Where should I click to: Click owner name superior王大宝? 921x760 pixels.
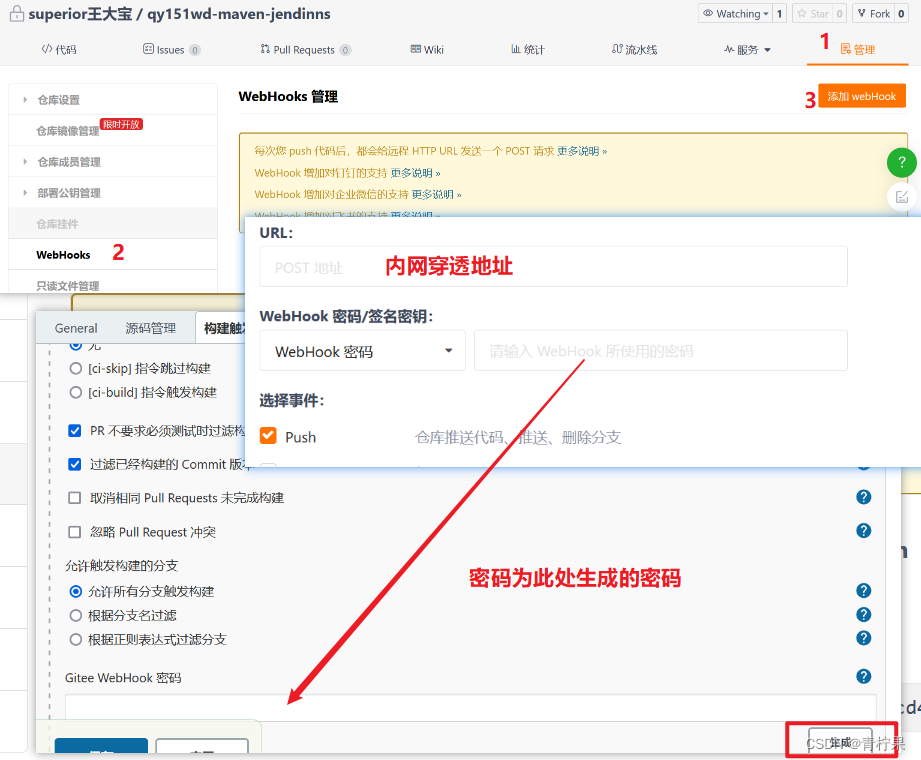(80, 14)
